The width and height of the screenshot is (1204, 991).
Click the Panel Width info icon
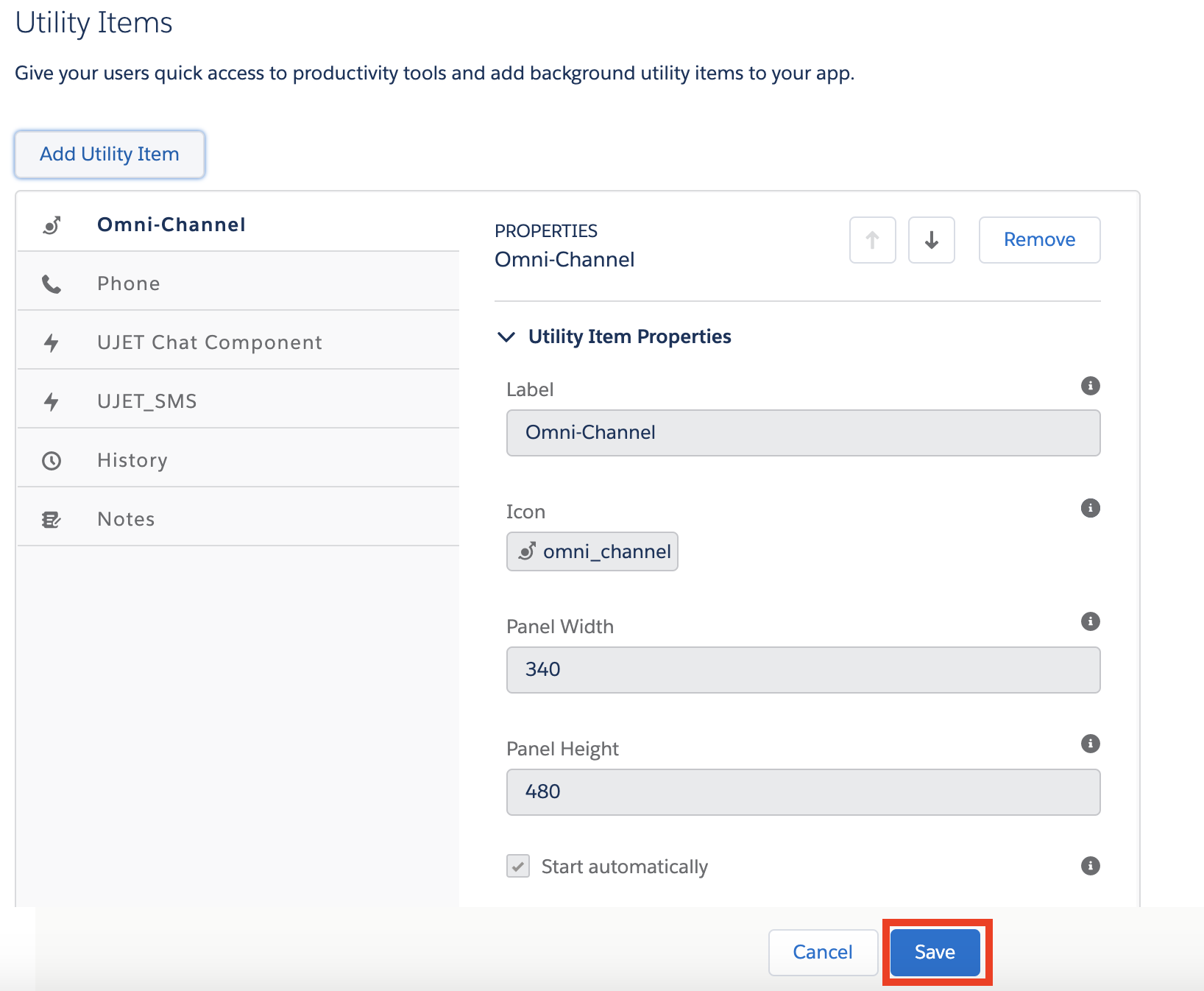pos(1090,621)
